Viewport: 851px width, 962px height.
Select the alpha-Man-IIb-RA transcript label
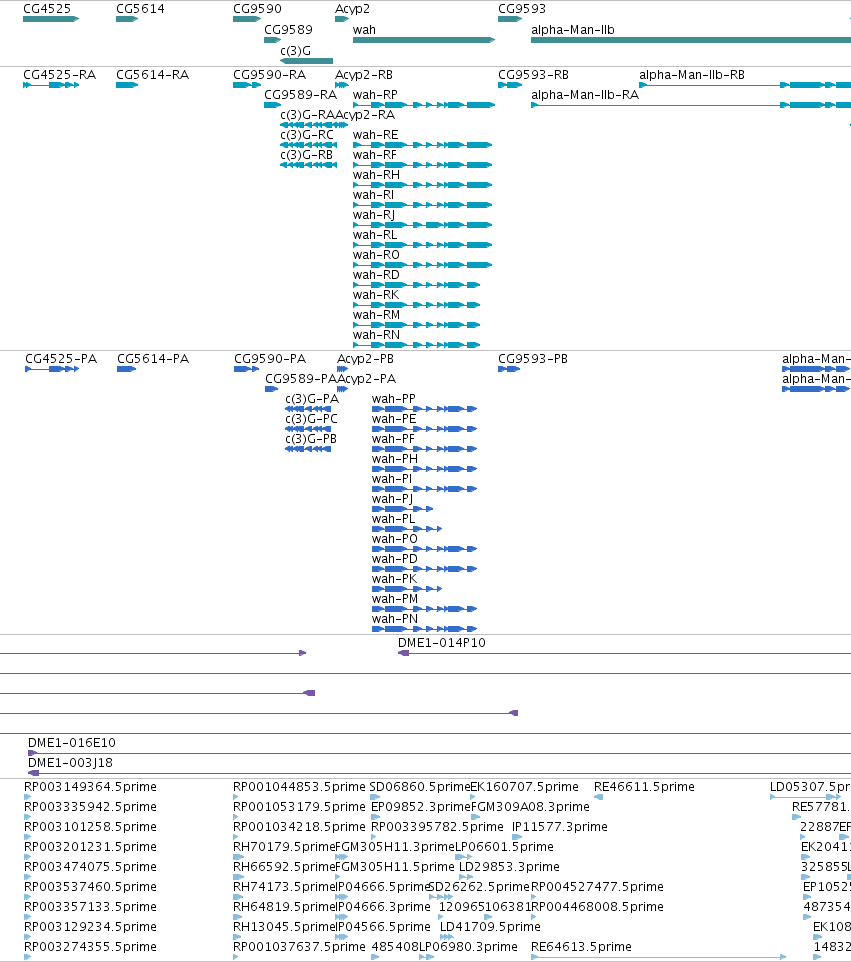pyautogui.click(x=585, y=95)
